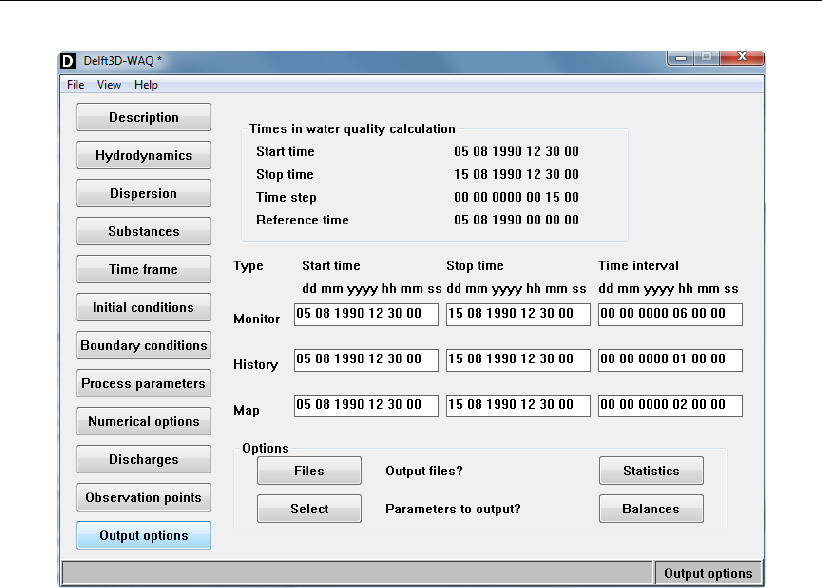Click the 'Time interval' column header

coord(639,266)
